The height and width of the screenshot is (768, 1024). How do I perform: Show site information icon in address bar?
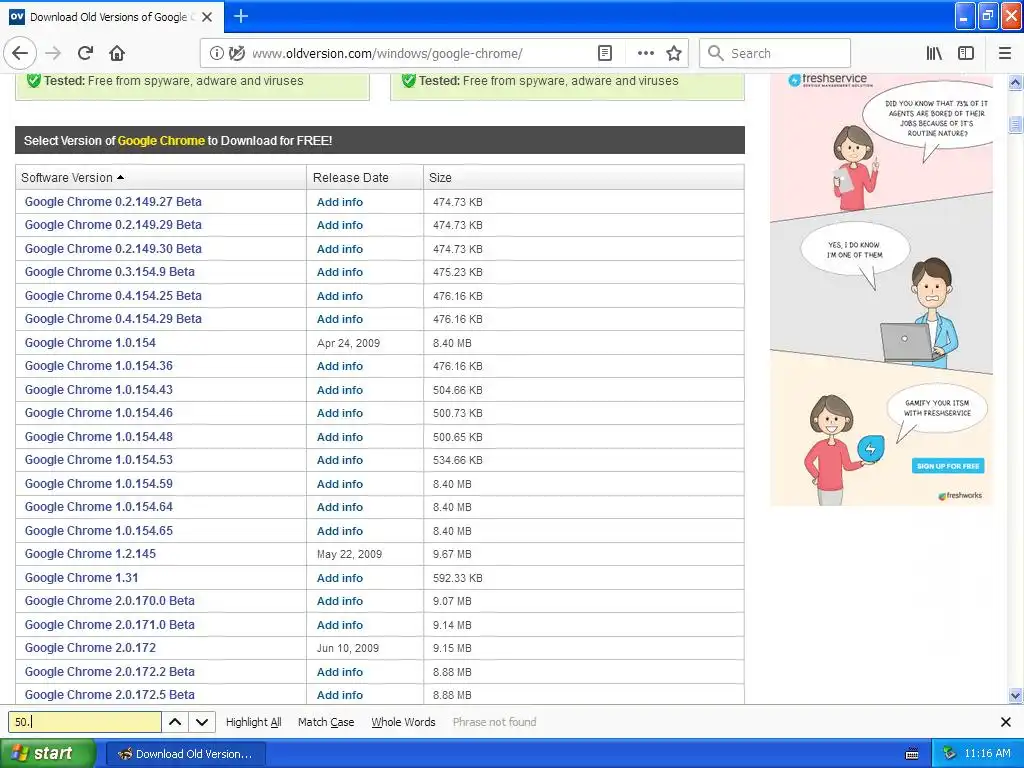(x=216, y=54)
